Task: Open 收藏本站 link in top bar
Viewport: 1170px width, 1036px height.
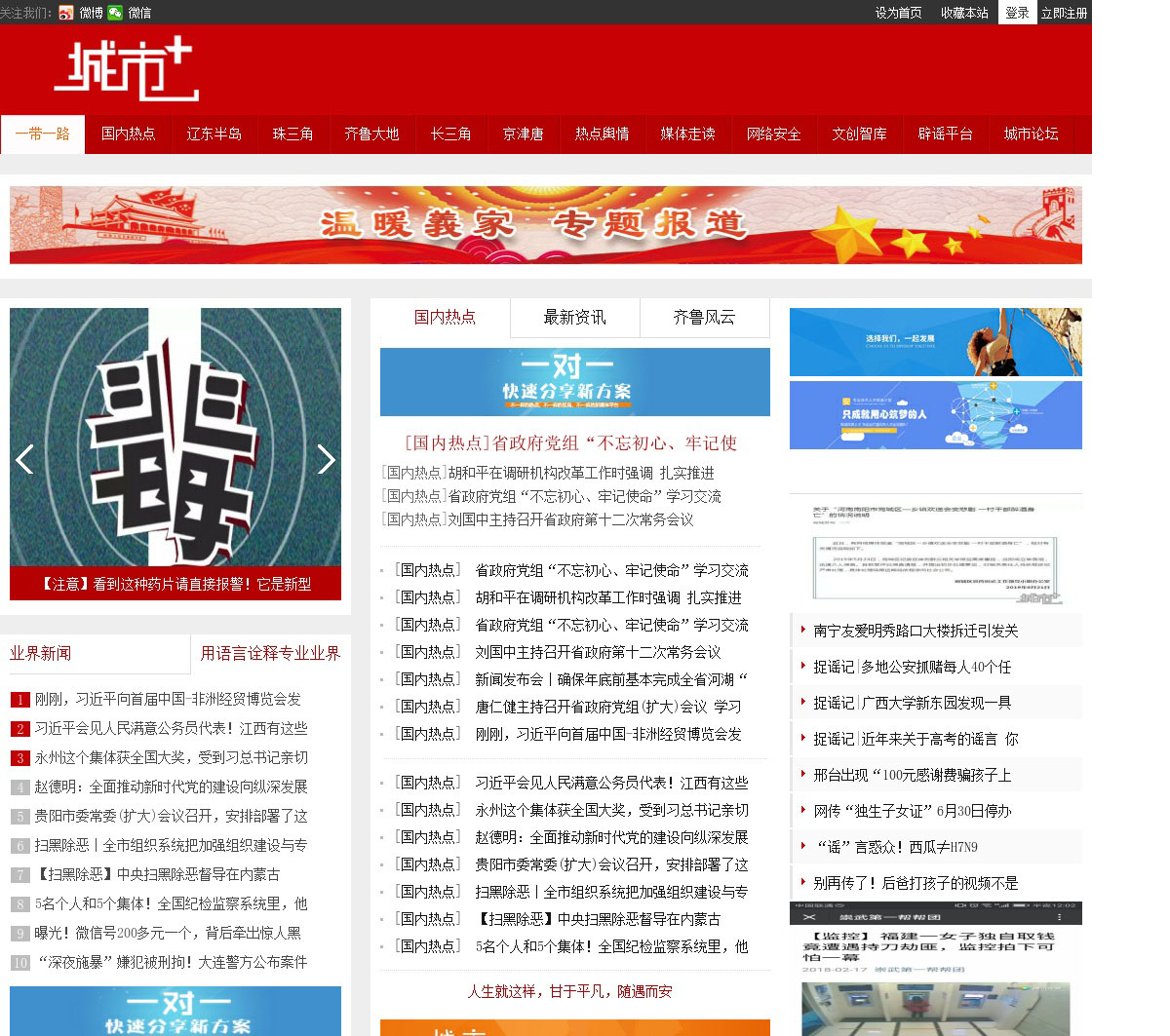Action: tap(964, 13)
